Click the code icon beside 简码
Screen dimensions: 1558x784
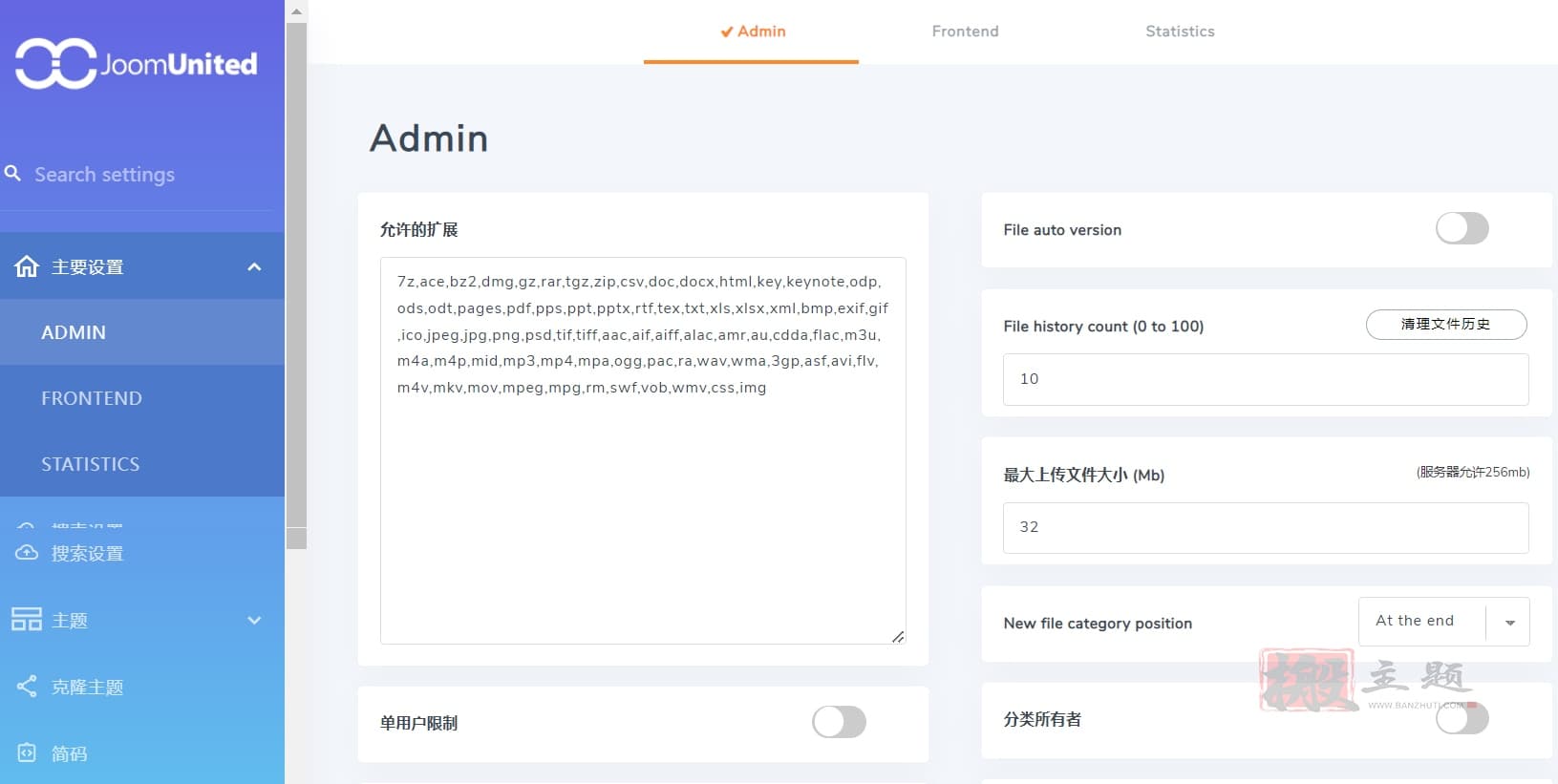[x=27, y=752]
